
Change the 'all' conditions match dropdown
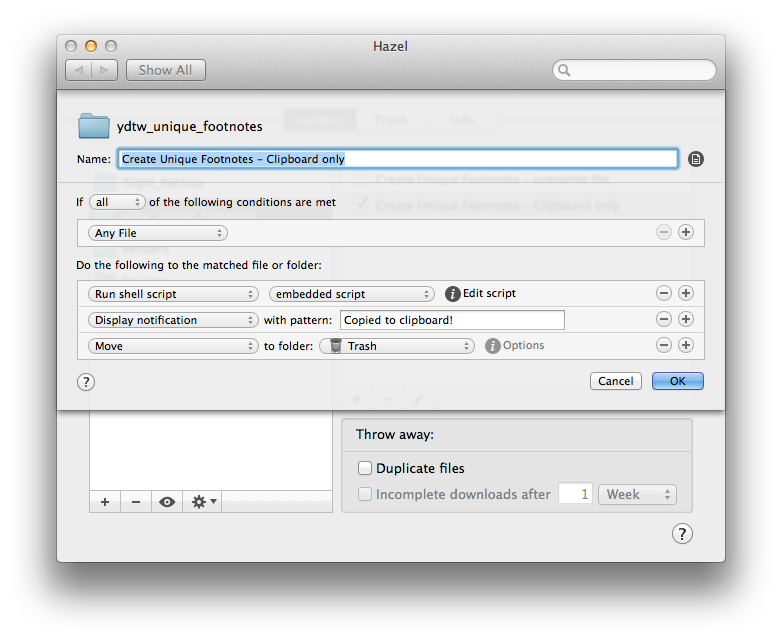click(117, 202)
